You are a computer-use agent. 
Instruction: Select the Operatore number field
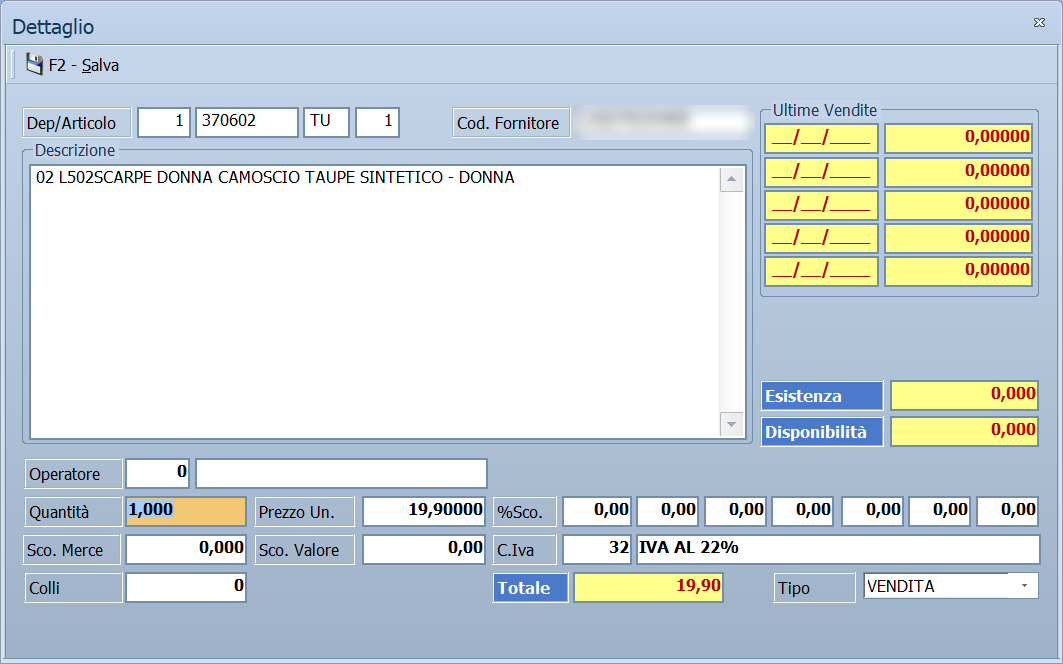point(157,473)
